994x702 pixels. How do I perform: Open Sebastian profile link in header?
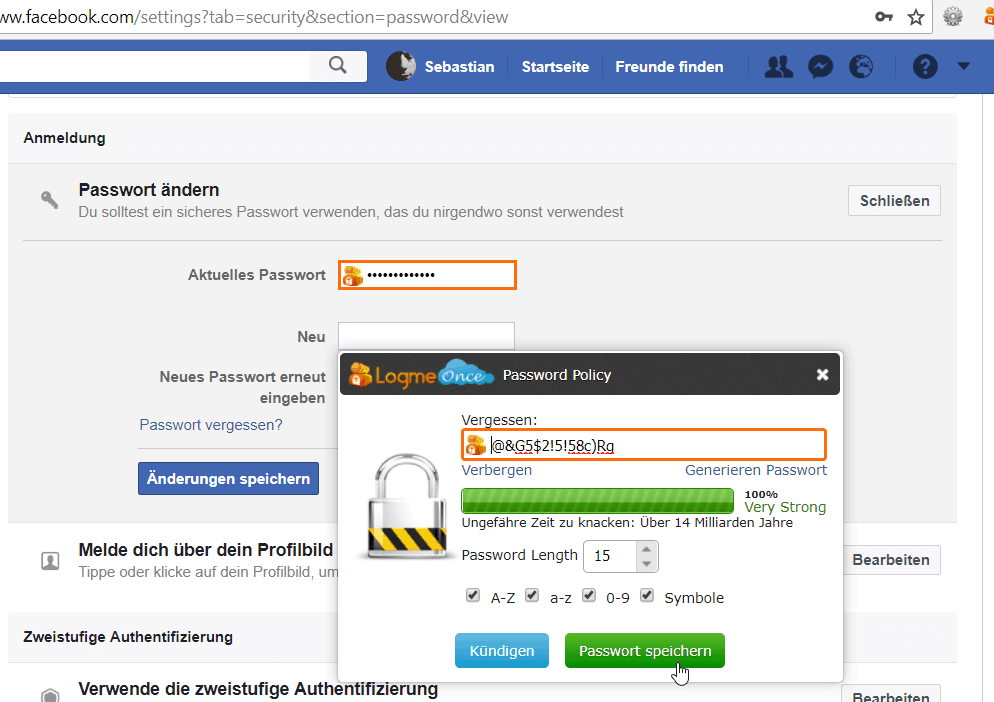tap(459, 67)
